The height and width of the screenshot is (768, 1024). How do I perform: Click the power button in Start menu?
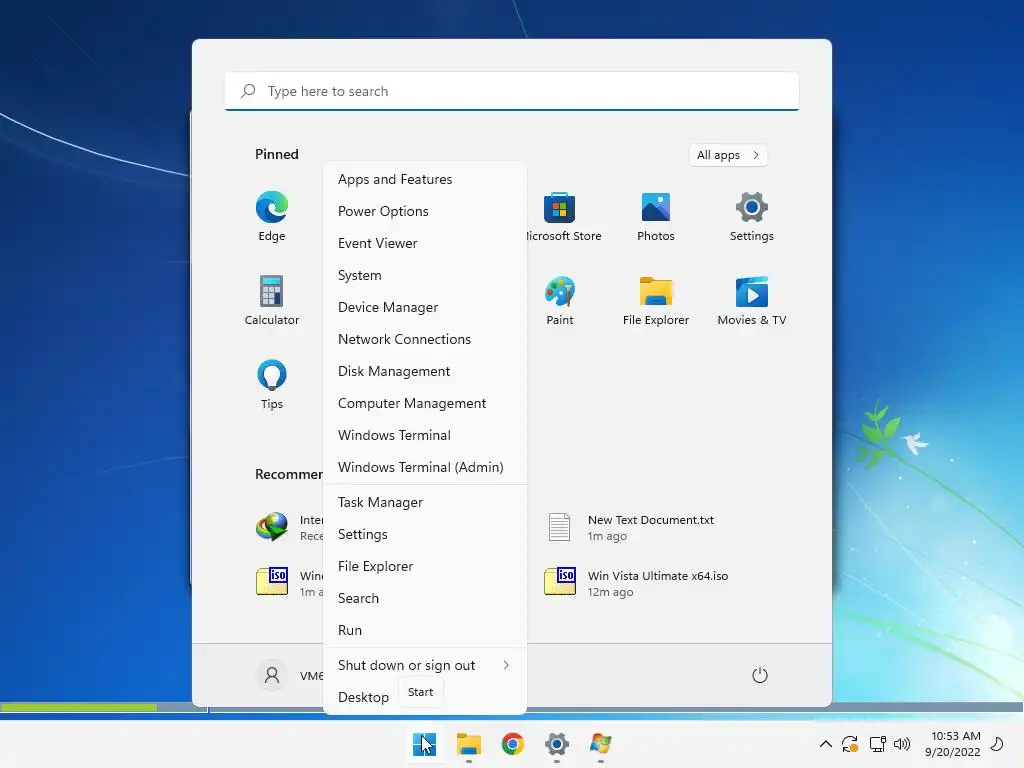(760, 675)
